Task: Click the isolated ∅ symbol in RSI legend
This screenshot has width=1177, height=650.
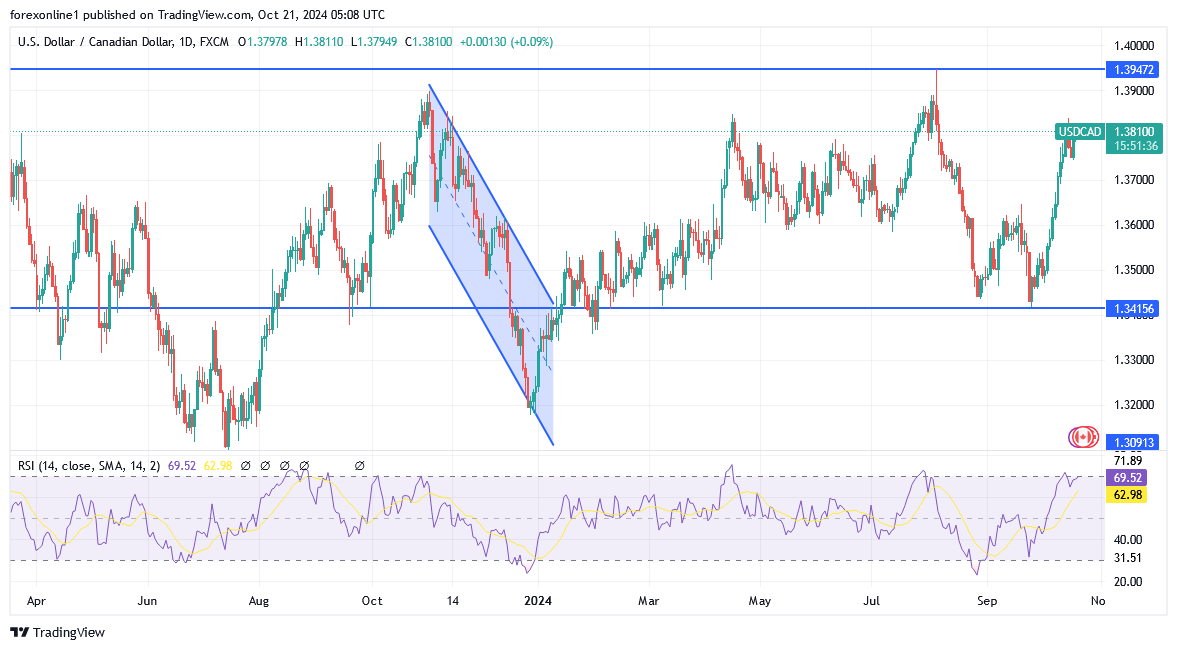Action: 360,466
